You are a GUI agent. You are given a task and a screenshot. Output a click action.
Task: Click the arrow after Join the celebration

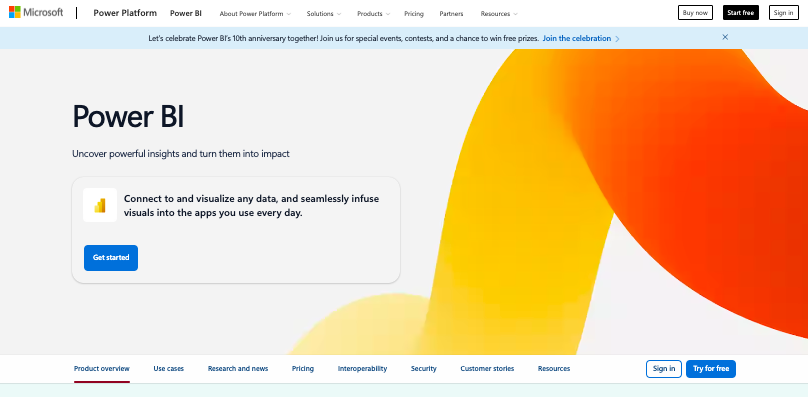coord(617,39)
